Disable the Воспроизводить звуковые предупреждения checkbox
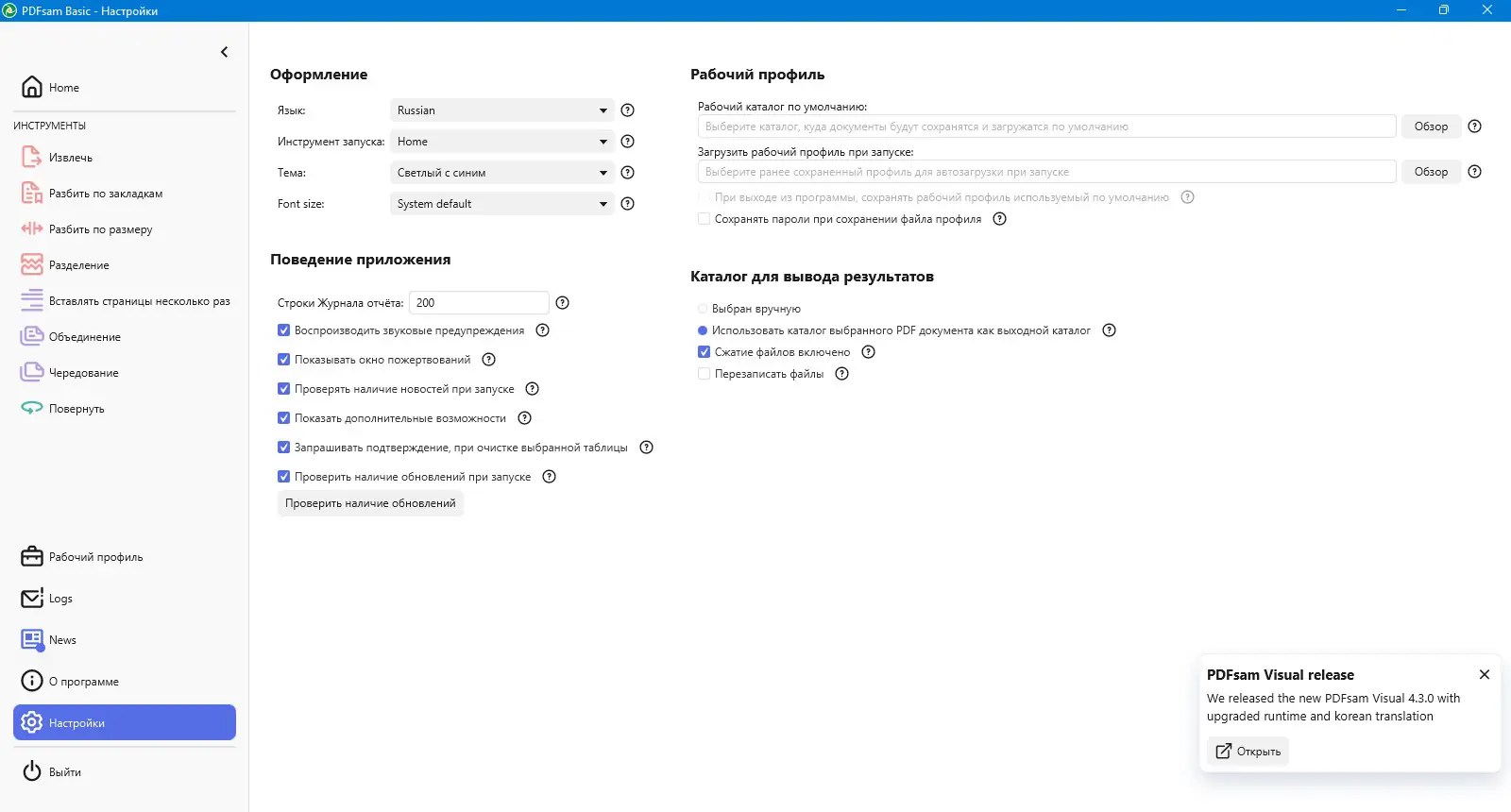1511x812 pixels. point(283,330)
